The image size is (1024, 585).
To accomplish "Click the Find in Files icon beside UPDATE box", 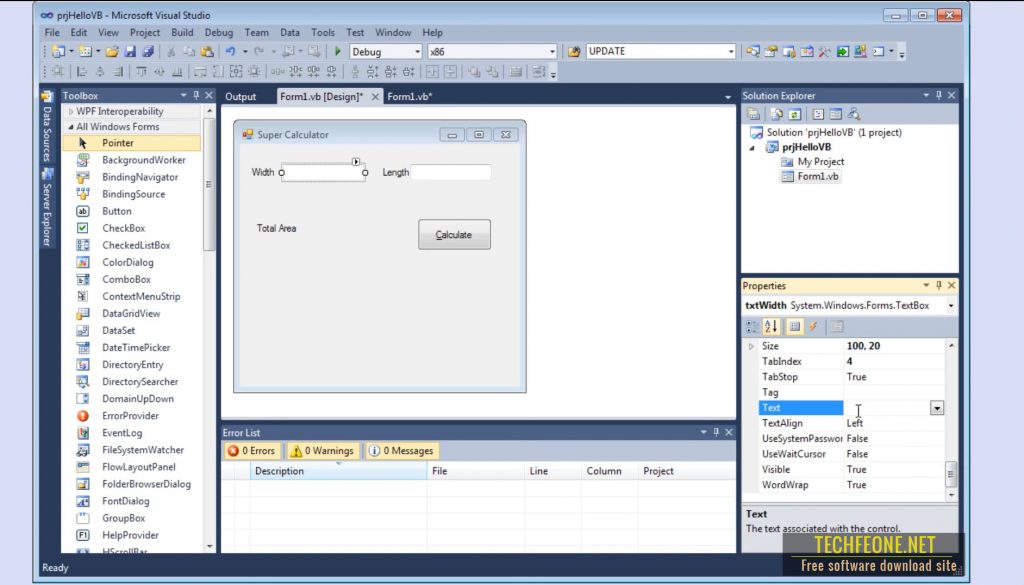I will click(x=574, y=52).
